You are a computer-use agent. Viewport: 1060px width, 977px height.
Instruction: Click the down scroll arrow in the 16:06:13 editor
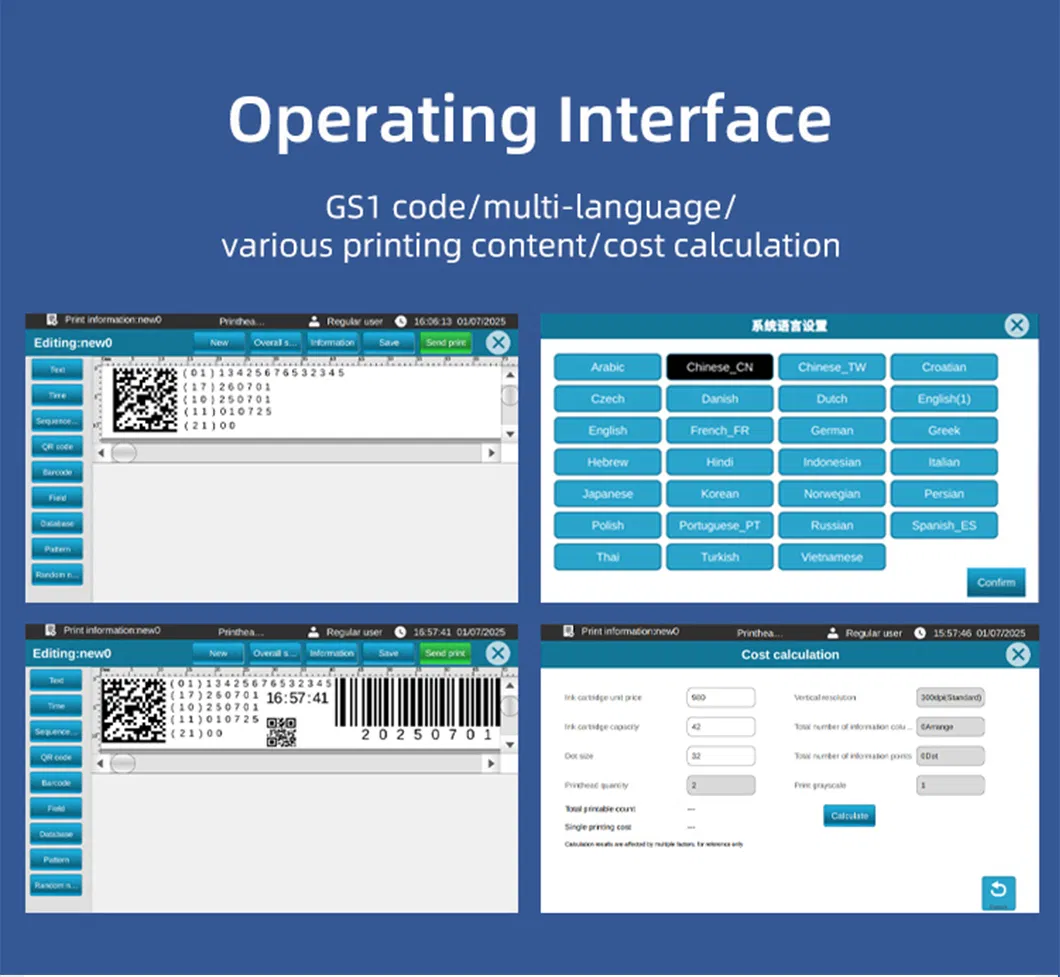pyautogui.click(x=509, y=433)
